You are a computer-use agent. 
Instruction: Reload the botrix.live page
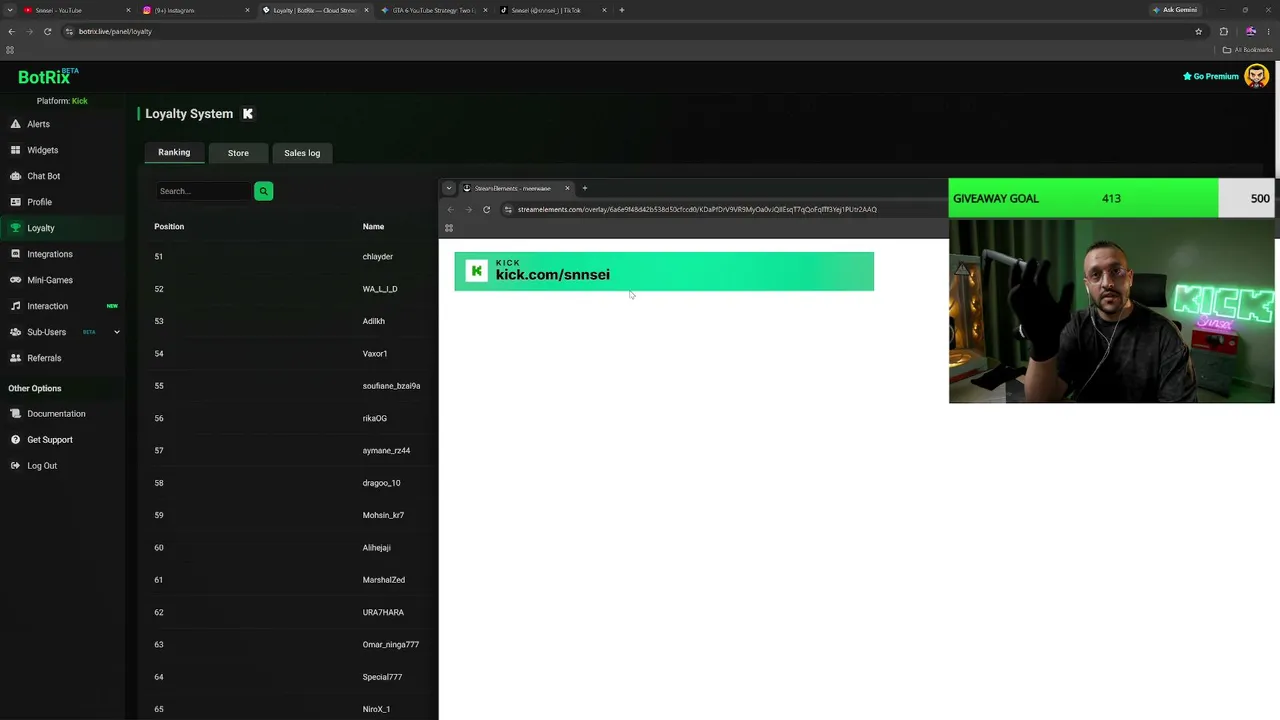click(47, 31)
